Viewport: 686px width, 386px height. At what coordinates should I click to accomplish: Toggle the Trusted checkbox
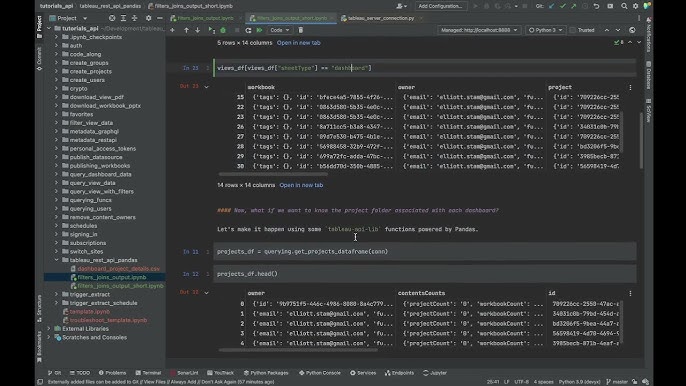(x=573, y=30)
